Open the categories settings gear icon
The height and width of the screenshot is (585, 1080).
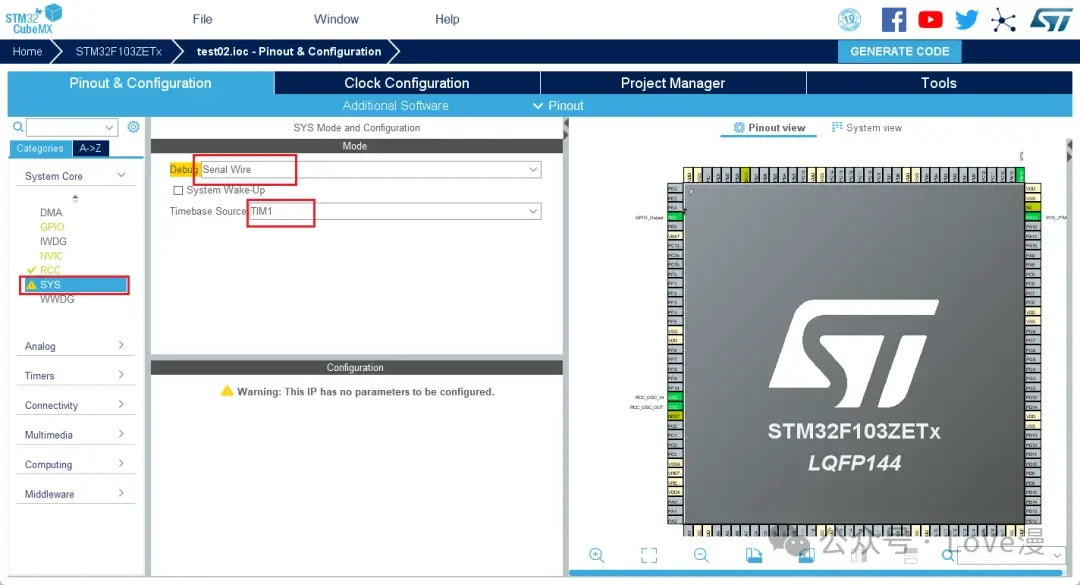point(133,127)
